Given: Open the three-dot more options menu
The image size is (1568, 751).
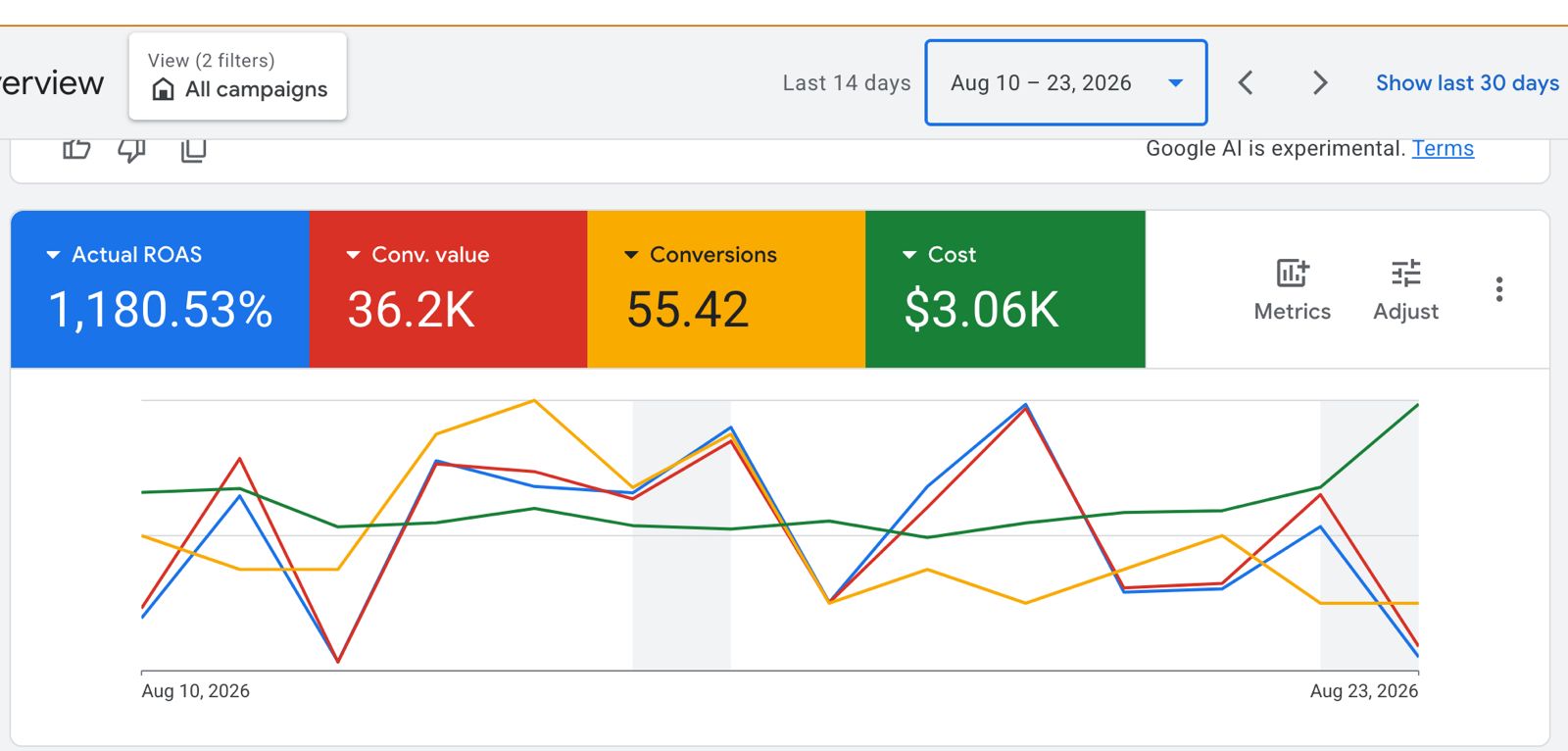Looking at the screenshot, I should (x=1498, y=289).
